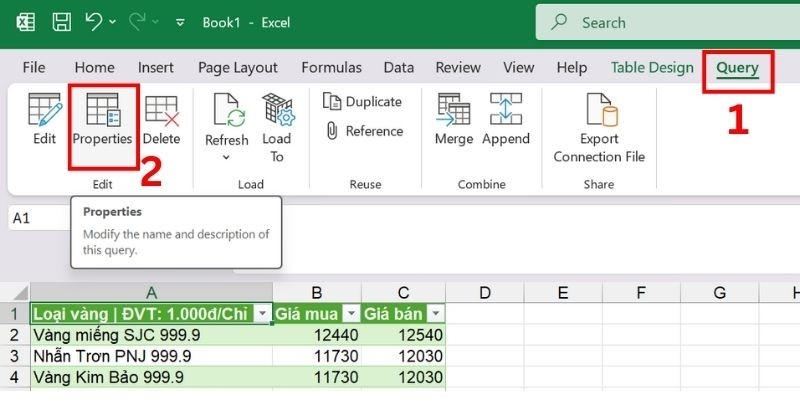Switch to the Table Design tab

point(652,68)
